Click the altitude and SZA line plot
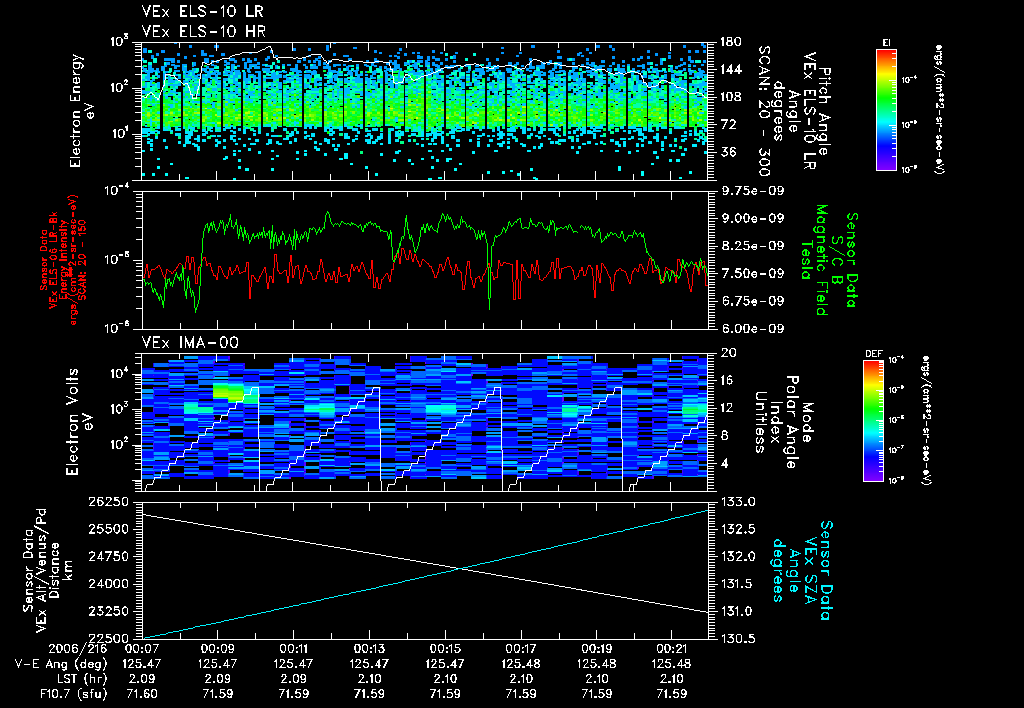The height and width of the screenshot is (708, 1024). point(424,570)
